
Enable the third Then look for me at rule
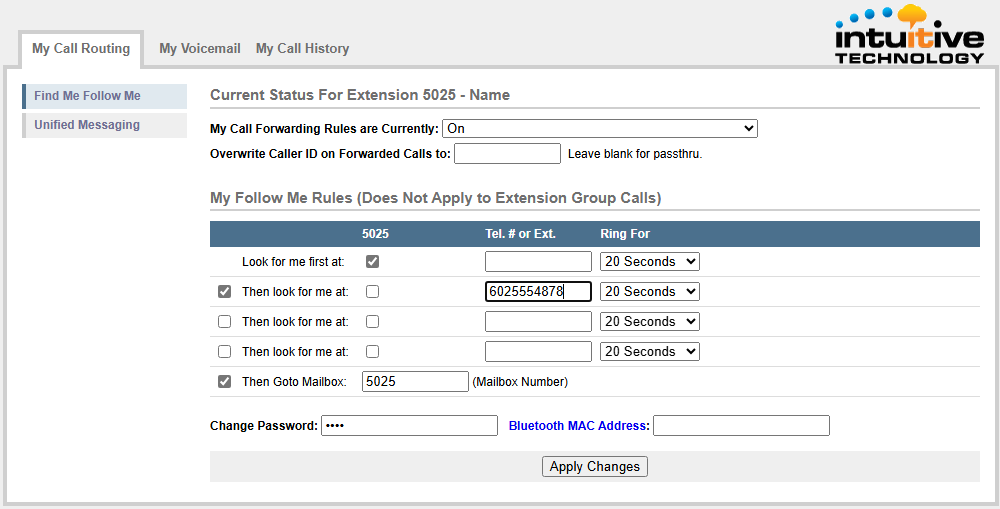tap(224, 351)
